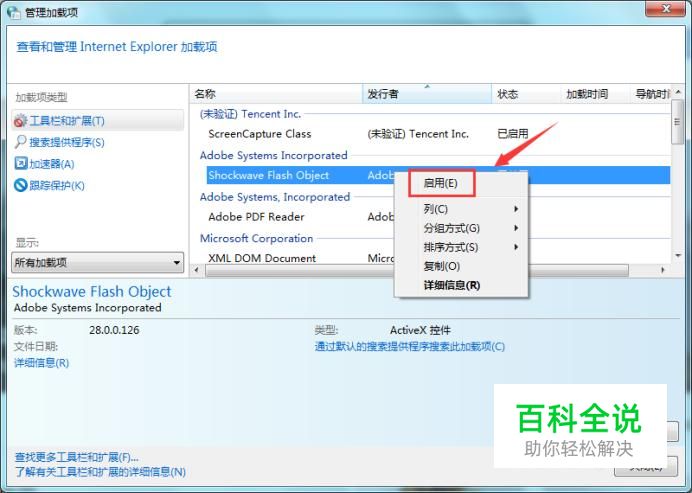Click horizontal scrollbar right arrow

pyautogui.click(x=662, y=270)
